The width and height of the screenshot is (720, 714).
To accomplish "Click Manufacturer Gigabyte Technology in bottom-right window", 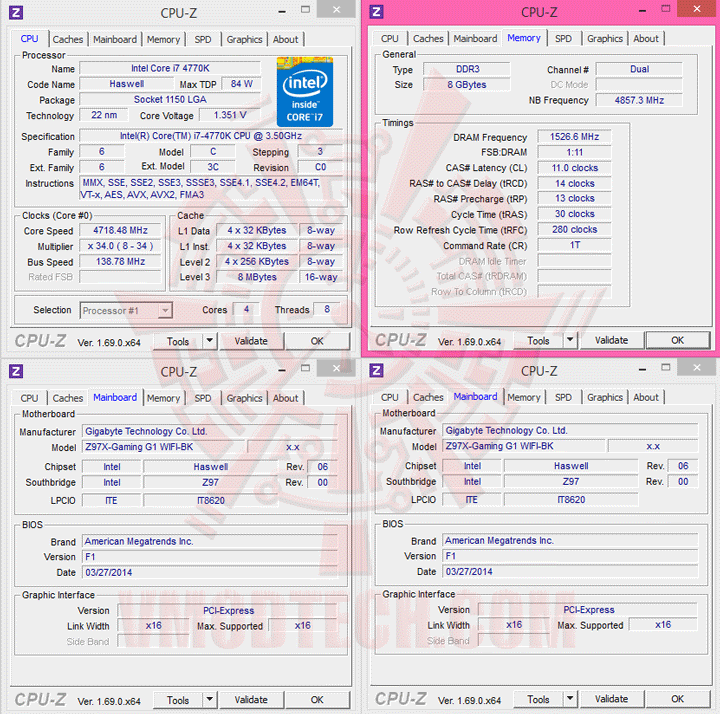I will click(x=570, y=431).
